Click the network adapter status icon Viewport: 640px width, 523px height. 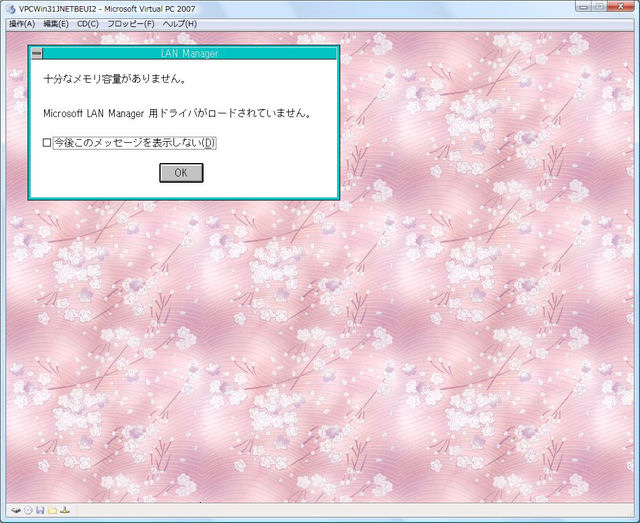[x=65, y=510]
